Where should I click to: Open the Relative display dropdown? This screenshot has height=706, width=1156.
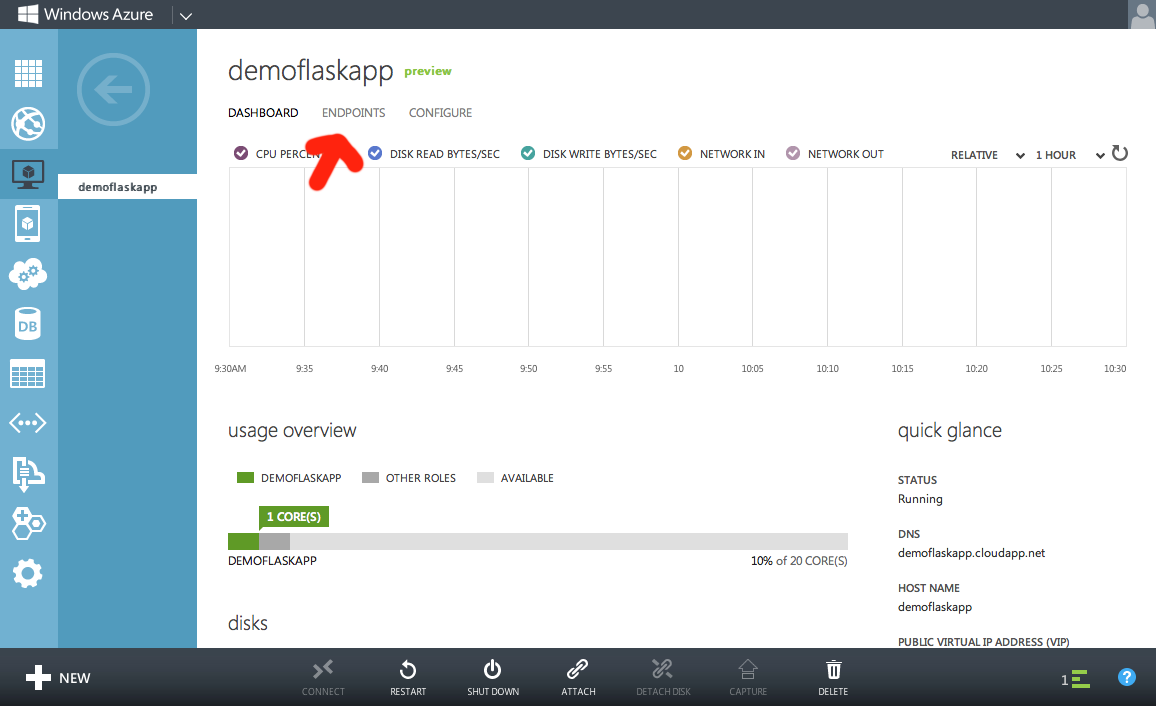click(x=988, y=155)
